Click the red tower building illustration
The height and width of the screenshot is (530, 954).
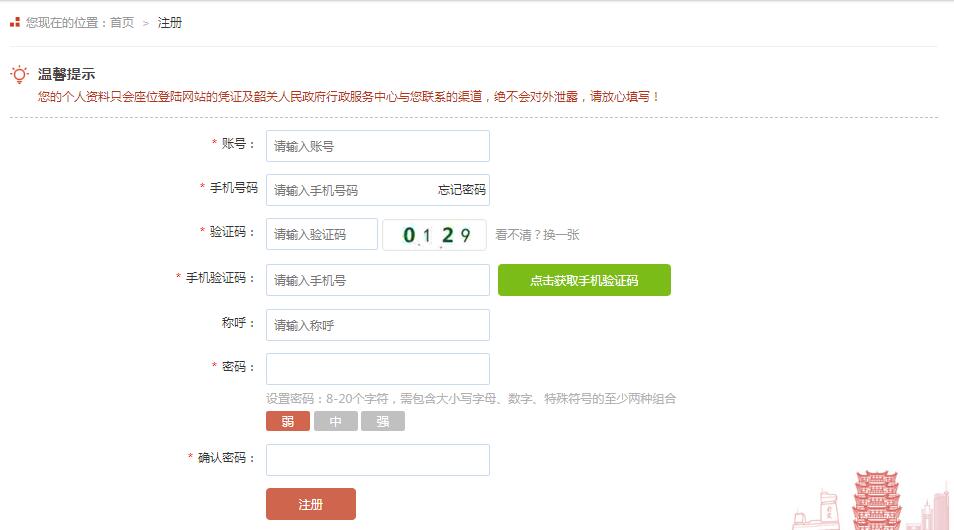pyautogui.click(x=876, y=500)
